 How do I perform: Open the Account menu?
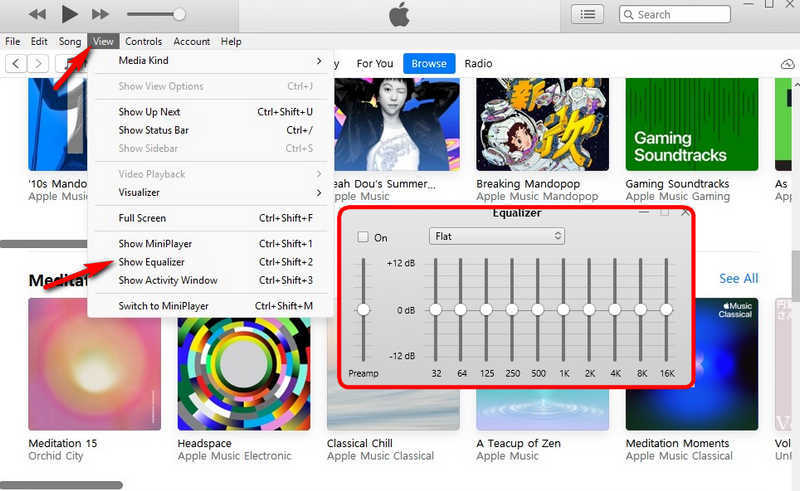pos(192,41)
